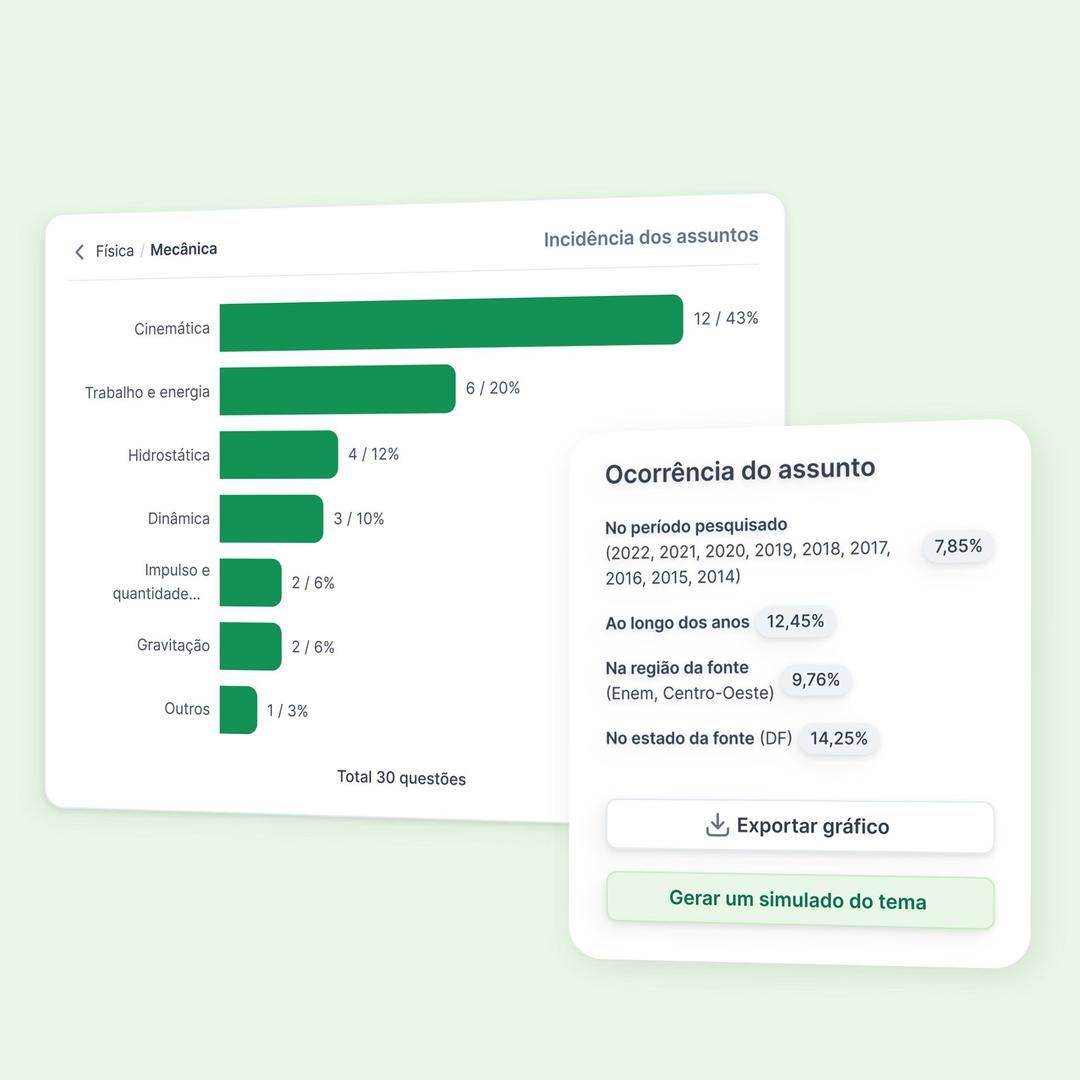Click the 7,85% percentage badge
Screen dimensions: 1080x1080
958,546
